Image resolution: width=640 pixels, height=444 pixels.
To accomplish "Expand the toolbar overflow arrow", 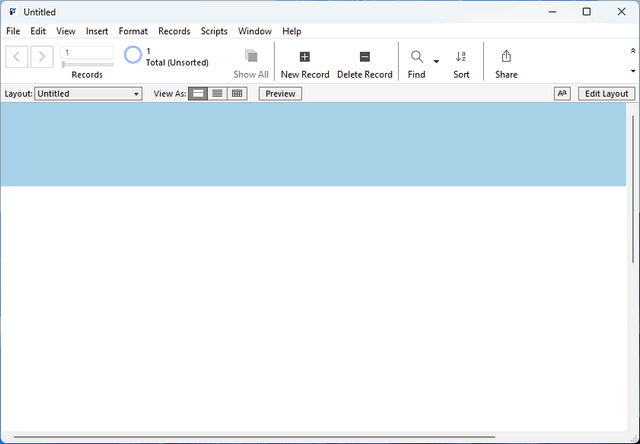I will 632,71.
